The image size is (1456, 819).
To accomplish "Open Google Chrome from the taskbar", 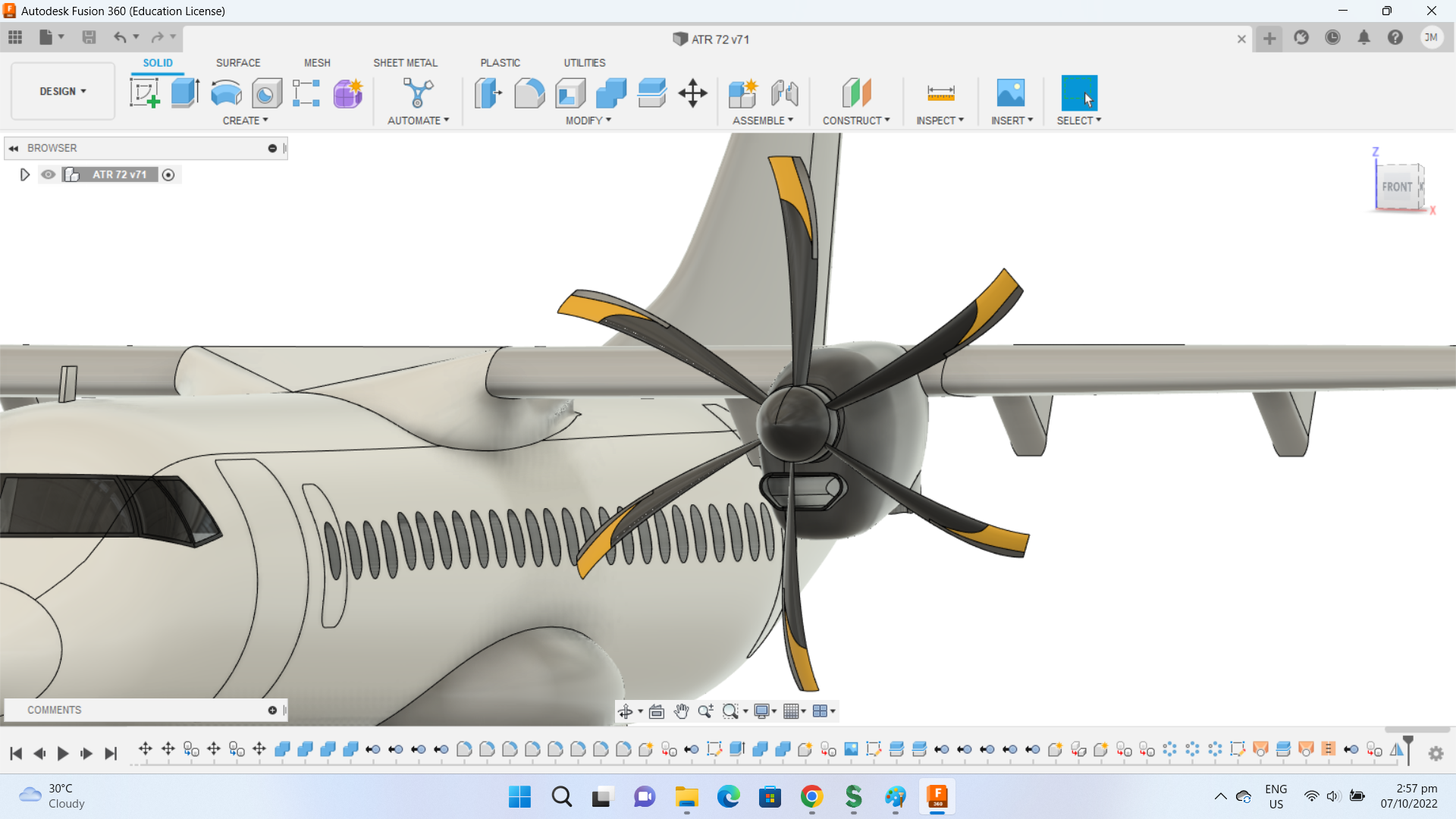I will click(x=811, y=797).
